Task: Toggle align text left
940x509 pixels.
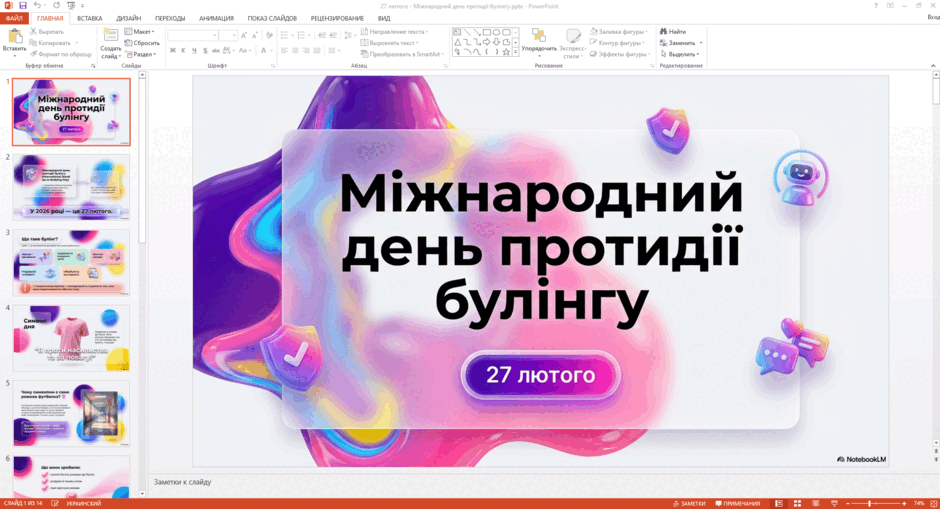Action: click(284, 50)
